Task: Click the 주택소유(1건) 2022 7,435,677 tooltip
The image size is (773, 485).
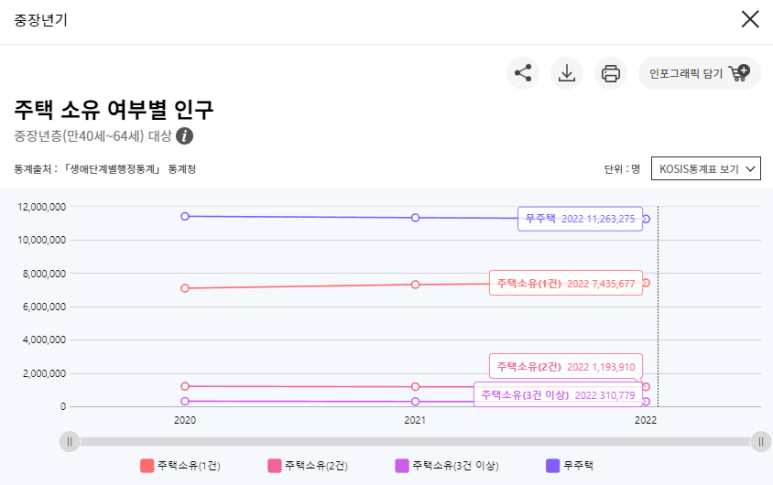Action: pyautogui.click(x=566, y=283)
